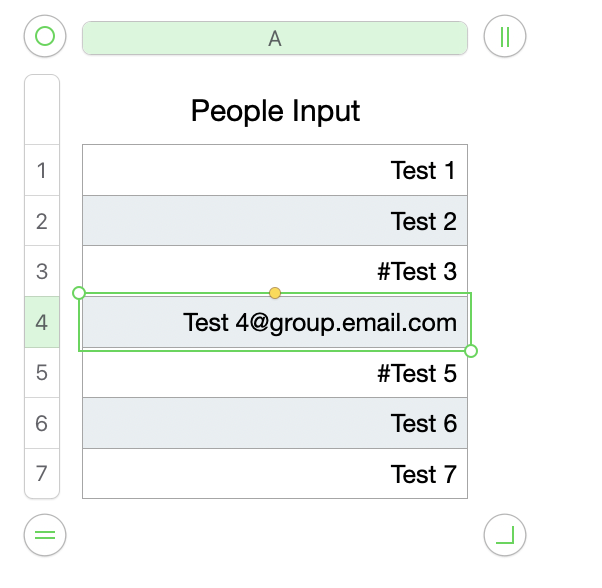Screen dimensions: 602x588
Task: Click the Test 4@group.email.com cell
Action: click(275, 322)
